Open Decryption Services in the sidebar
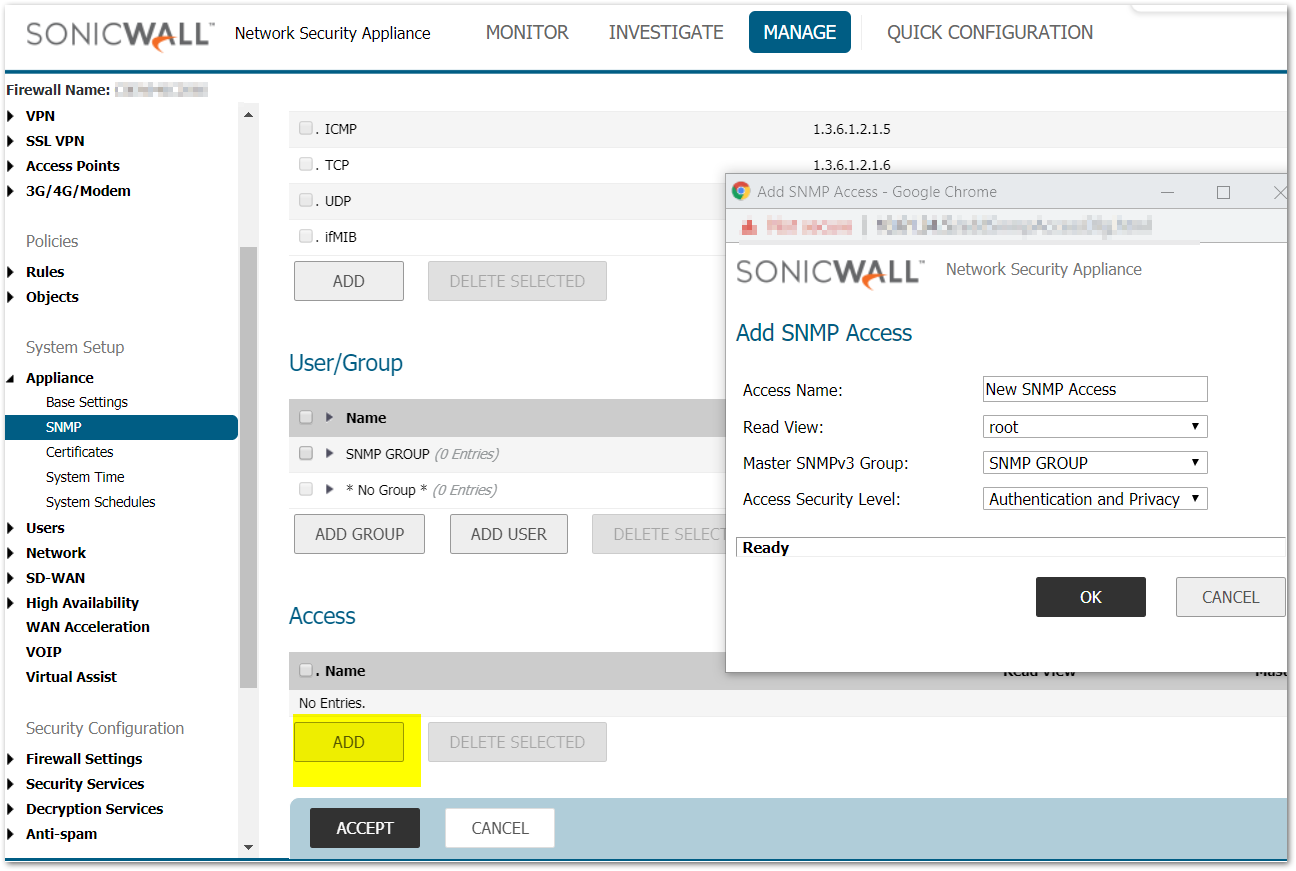This screenshot has width=1296, height=871. pyautogui.click(x=94, y=809)
